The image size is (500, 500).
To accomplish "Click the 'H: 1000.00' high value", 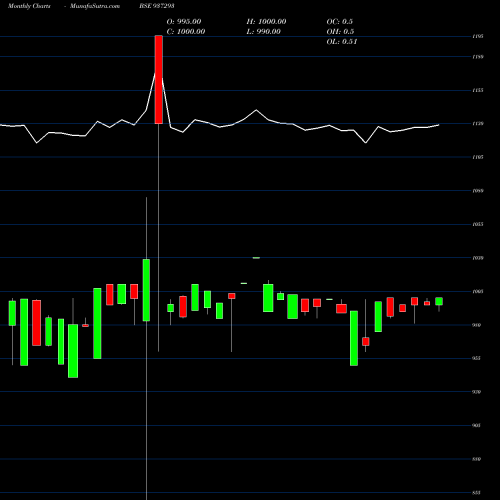I will point(266,22).
